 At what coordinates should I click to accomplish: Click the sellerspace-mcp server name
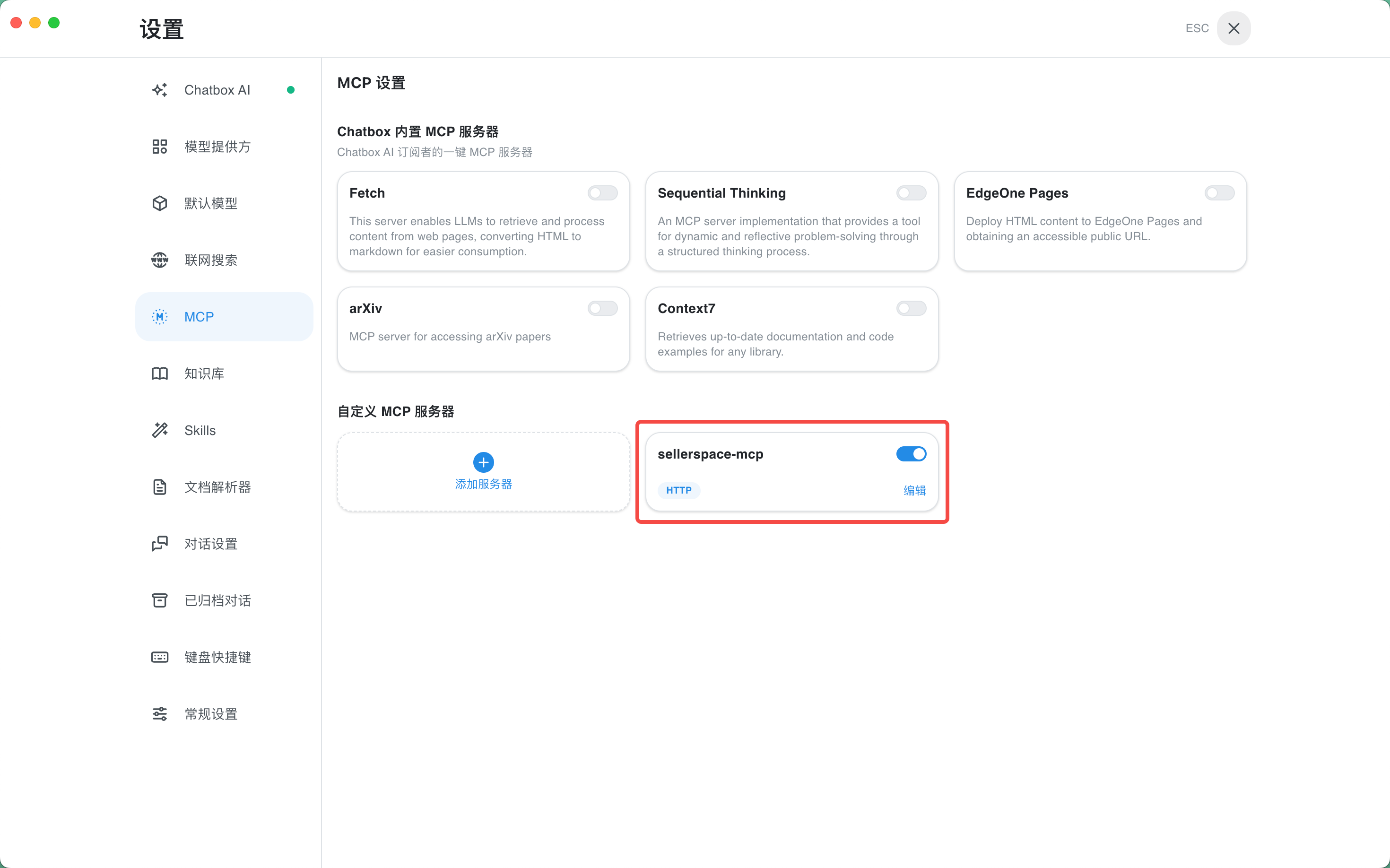[710, 454]
